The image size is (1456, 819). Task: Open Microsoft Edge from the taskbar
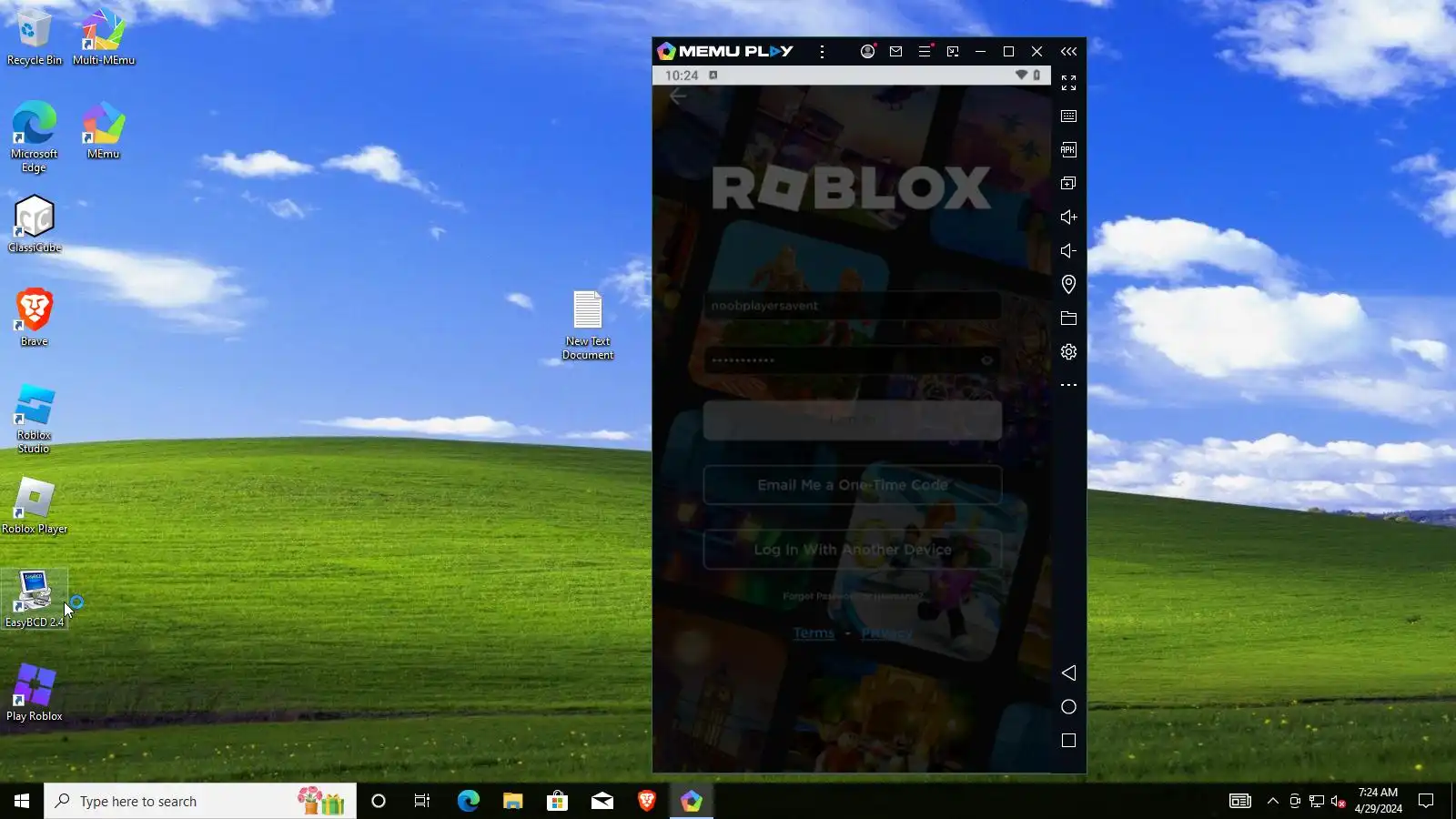(x=468, y=801)
